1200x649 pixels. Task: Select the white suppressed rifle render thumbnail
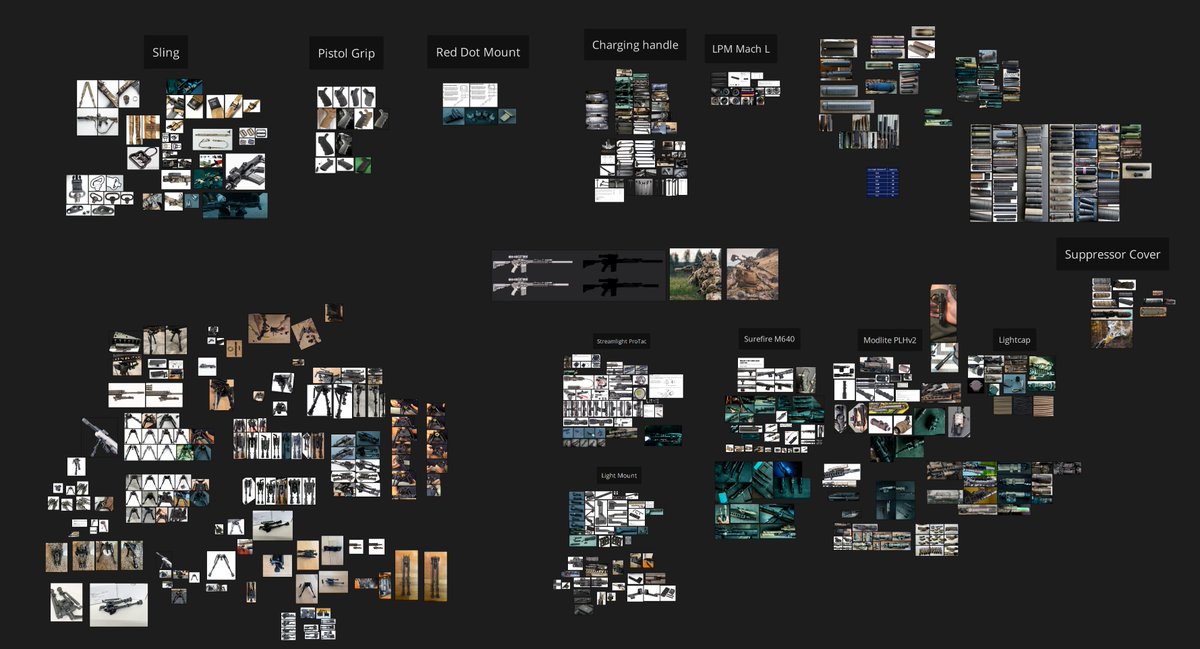point(99,437)
